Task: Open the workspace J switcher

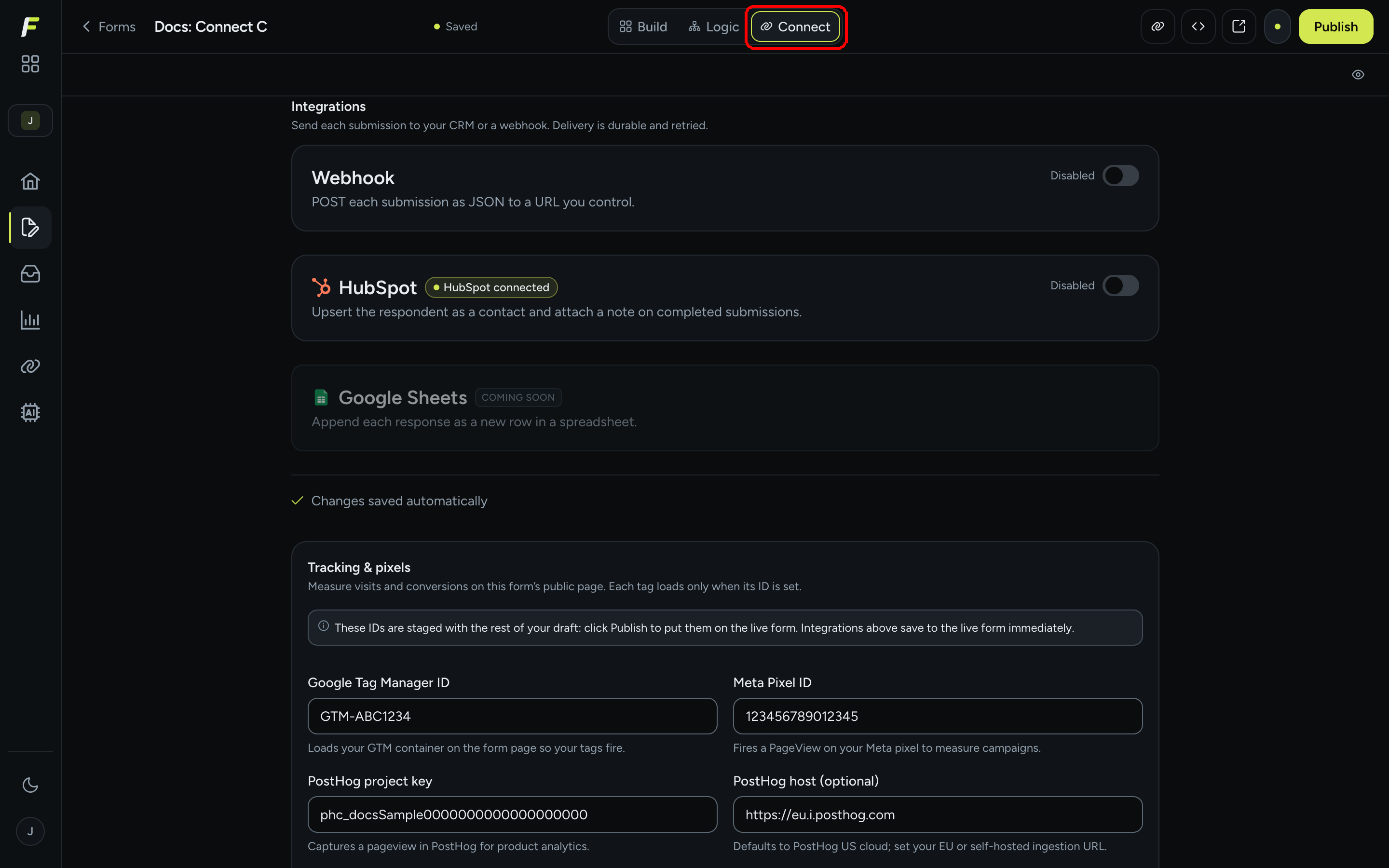Action: point(30,121)
